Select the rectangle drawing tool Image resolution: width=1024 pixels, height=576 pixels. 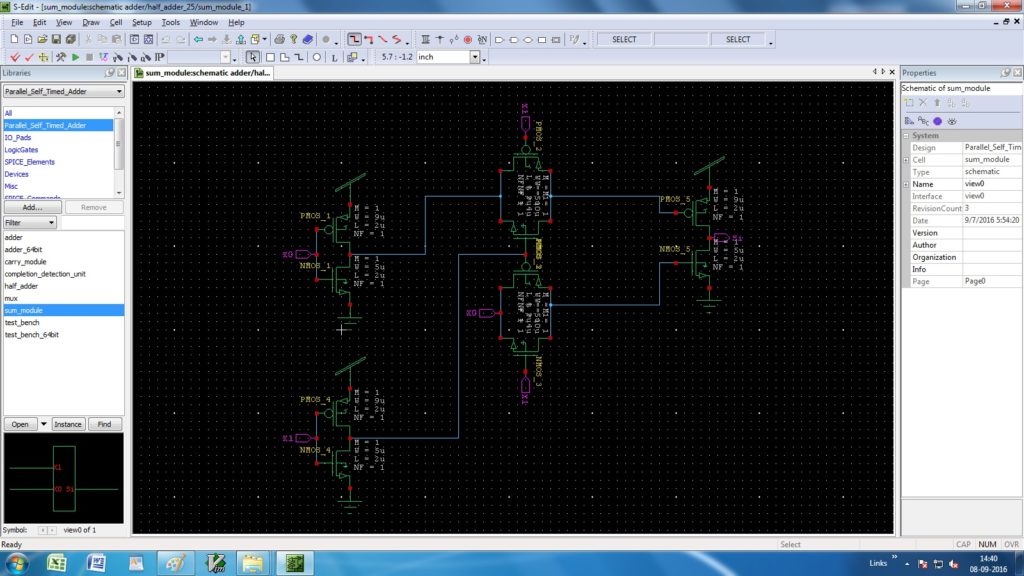tap(270, 57)
